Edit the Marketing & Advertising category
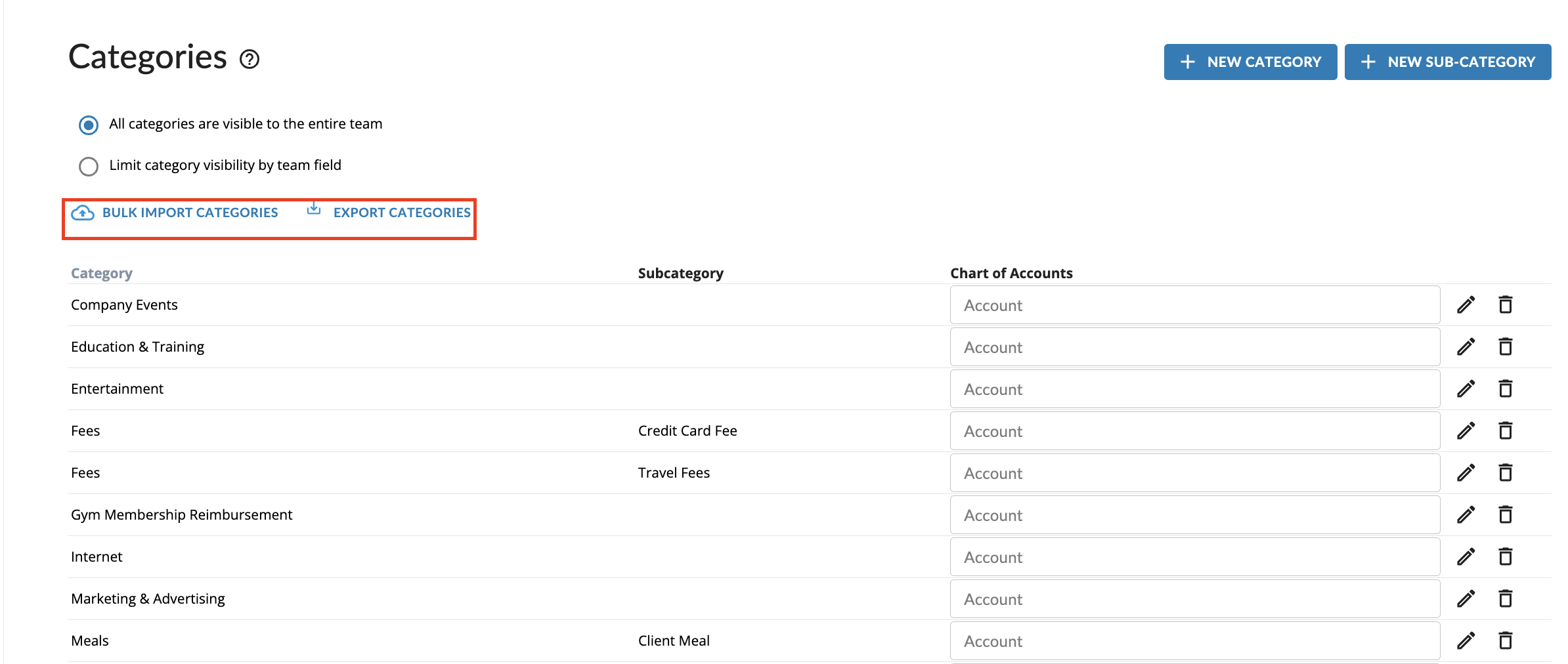This screenshot has height=664, width=1568. click(1466, 599)
